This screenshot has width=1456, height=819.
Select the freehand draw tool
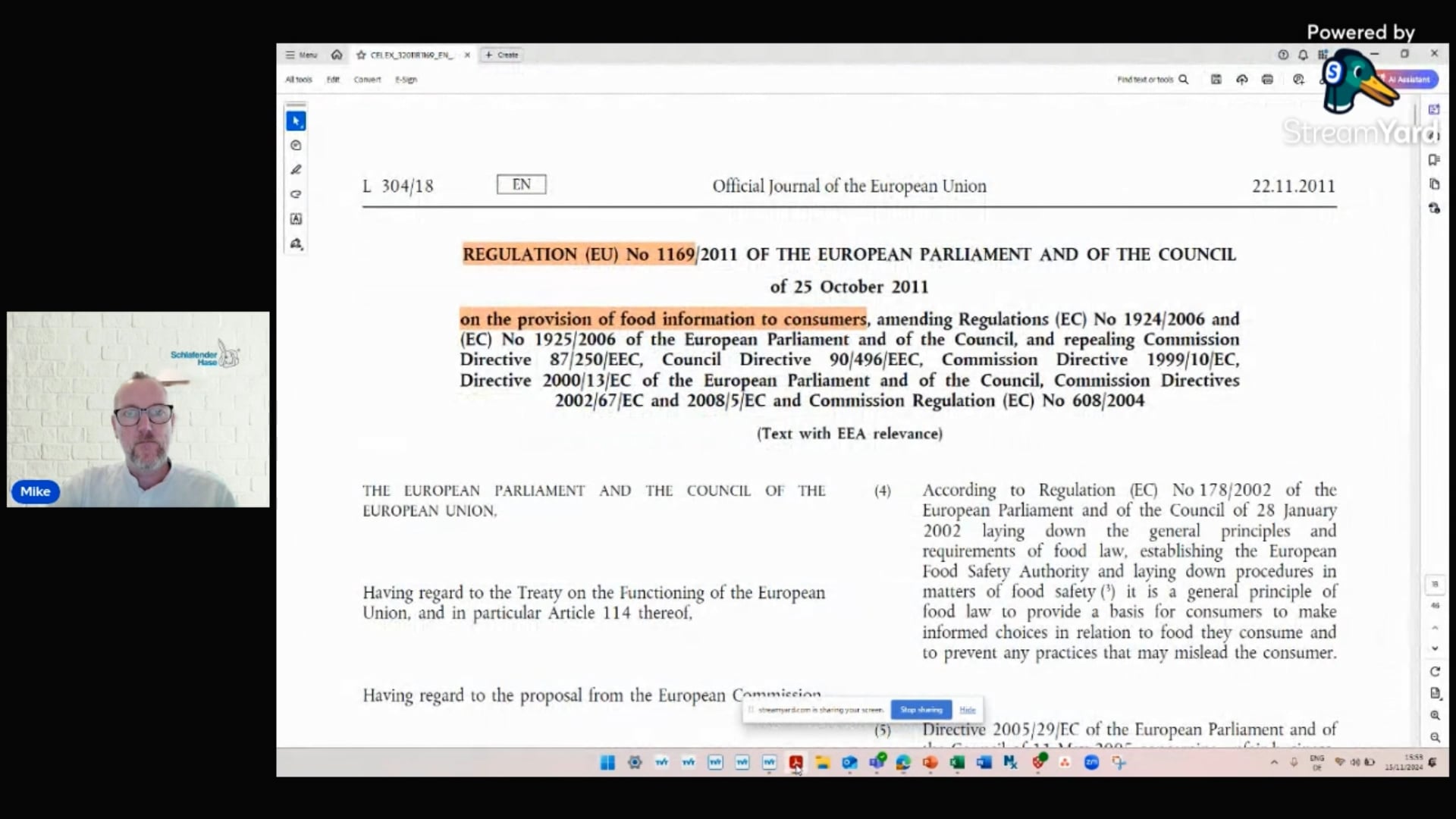pyautogui.click(x=296, y=194)
